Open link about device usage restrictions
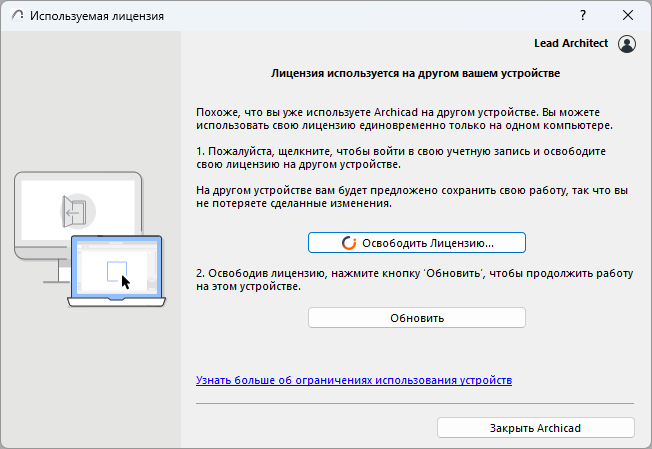The width and height of the screenshot is (652, 449). (354, 380)
